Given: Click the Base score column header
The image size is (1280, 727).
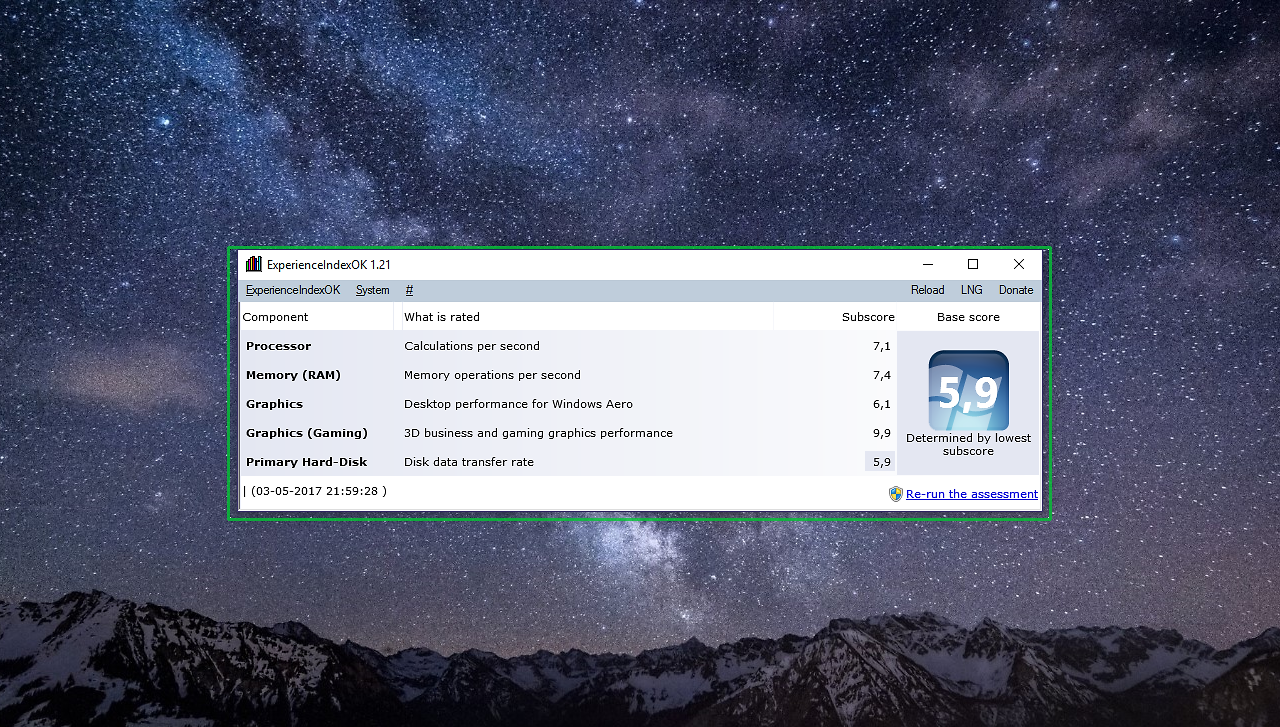Looking at the screenshot, I should [x=969, y=317].
